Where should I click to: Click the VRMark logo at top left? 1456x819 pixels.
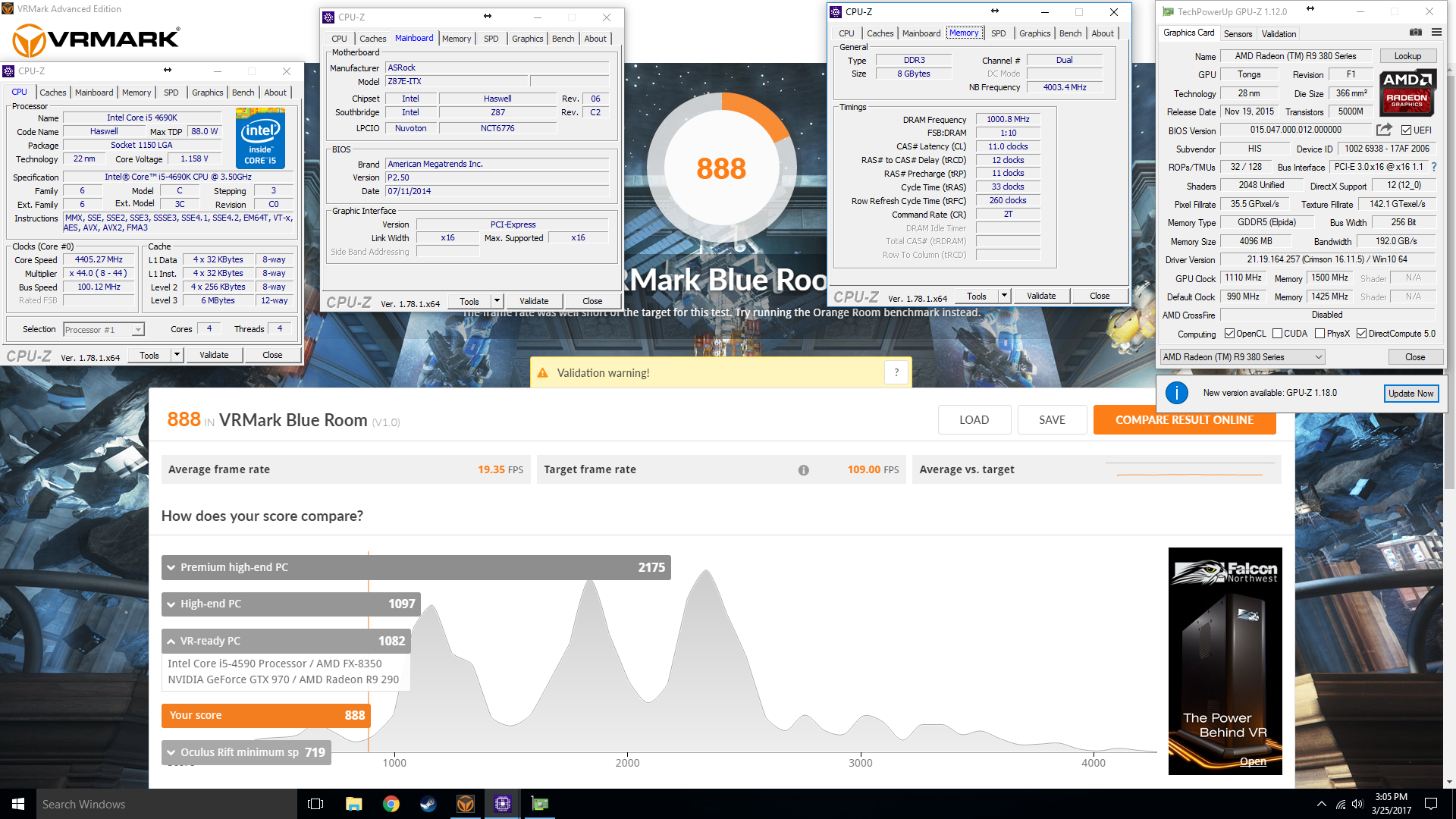(x=96, y=39)
